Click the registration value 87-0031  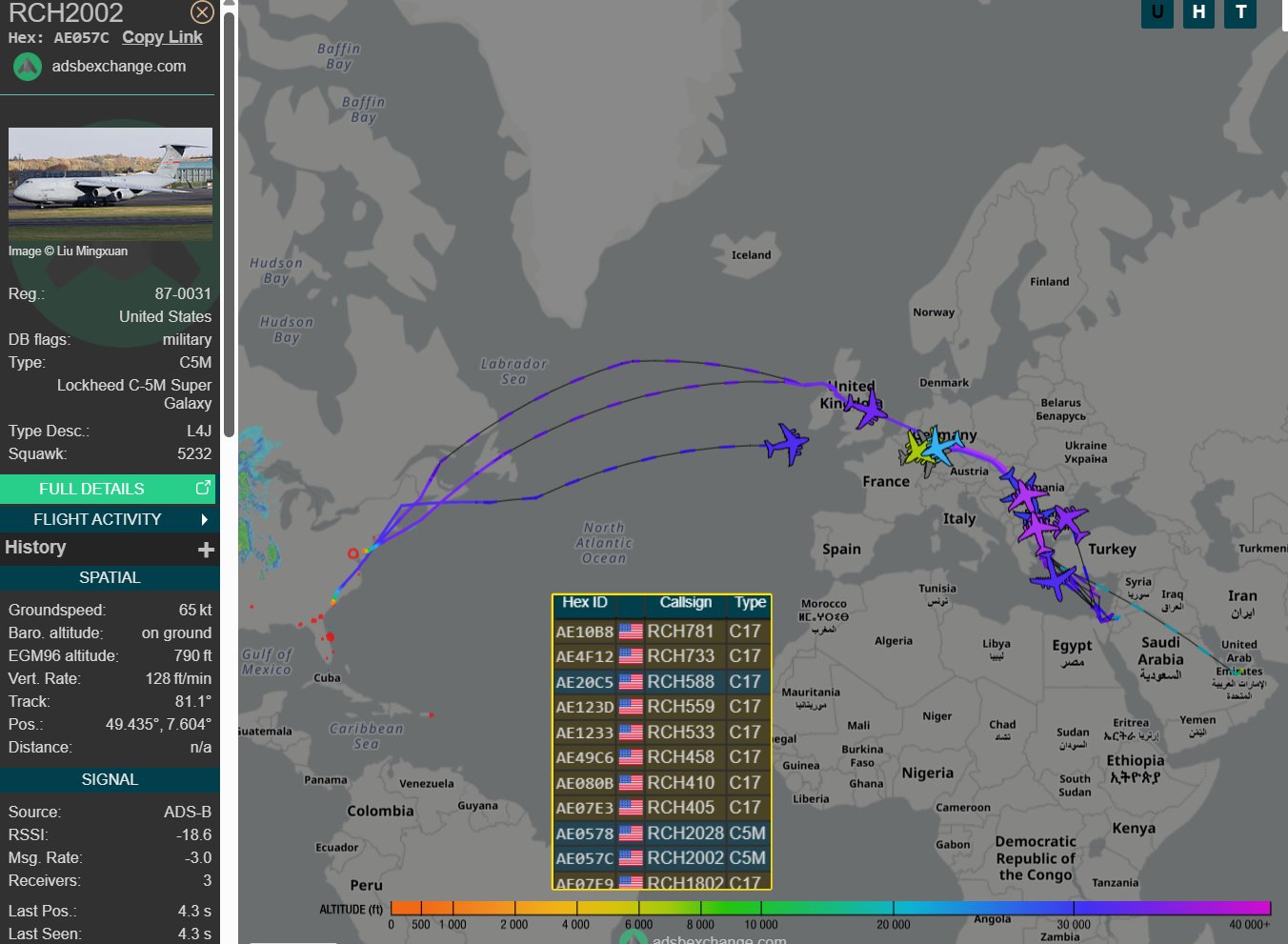(x=183, y=294)
